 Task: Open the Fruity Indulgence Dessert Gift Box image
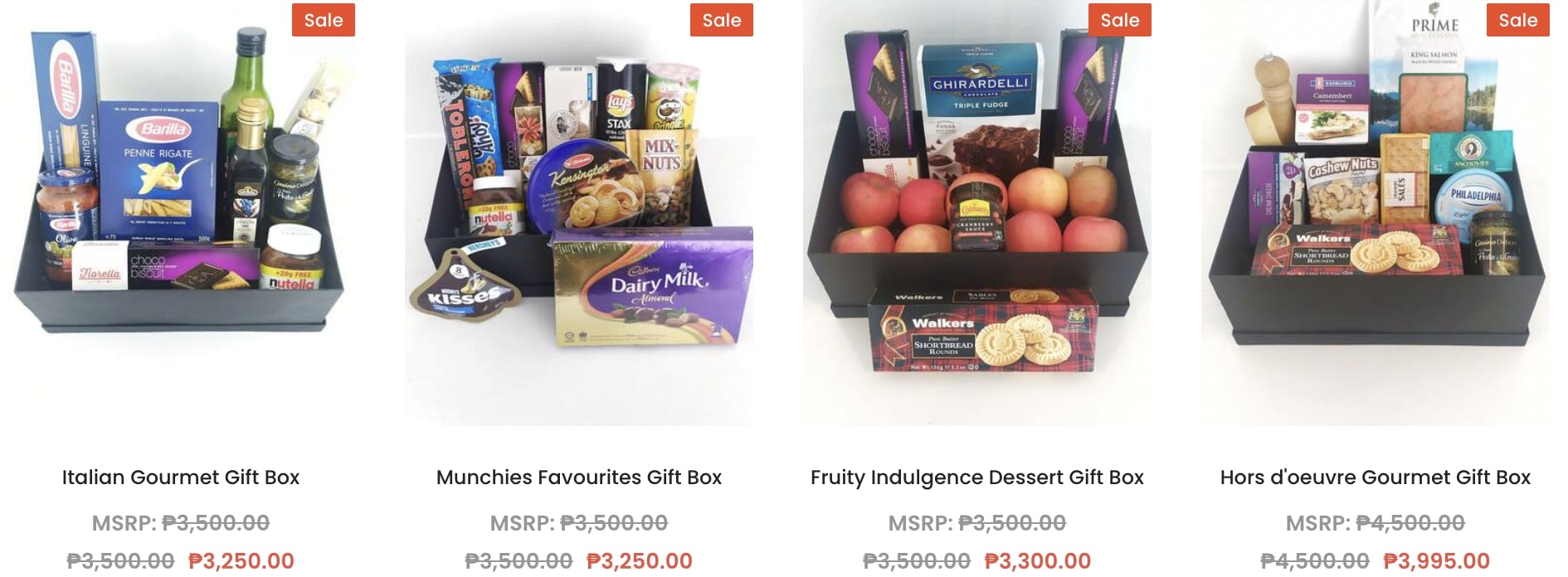[x=977, y=213]
